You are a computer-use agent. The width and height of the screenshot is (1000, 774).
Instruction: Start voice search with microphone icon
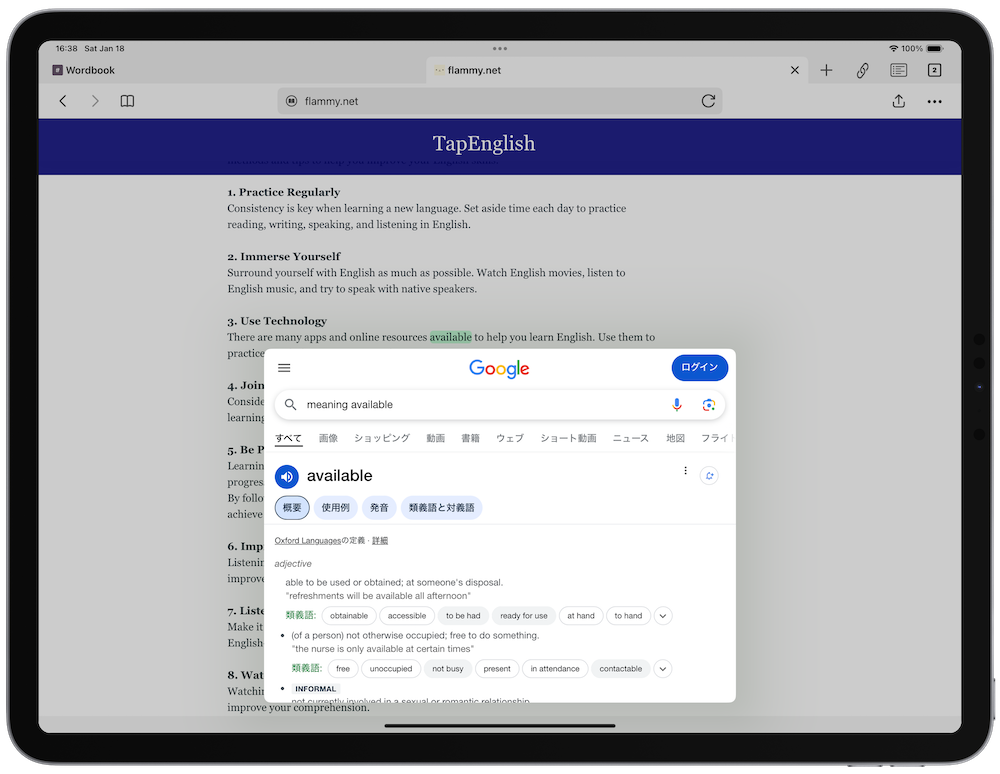click(x=677, y=405)
